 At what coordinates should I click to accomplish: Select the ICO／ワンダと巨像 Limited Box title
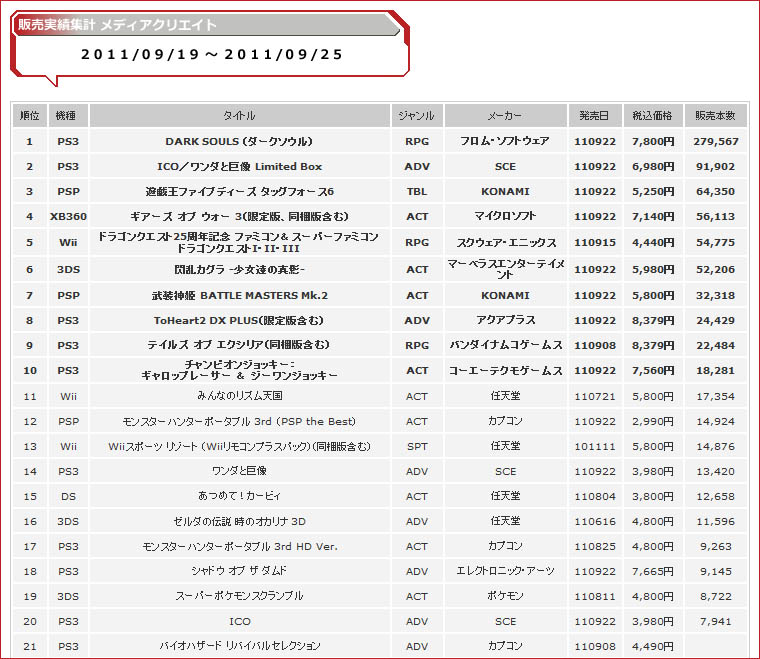click(239, 167)
